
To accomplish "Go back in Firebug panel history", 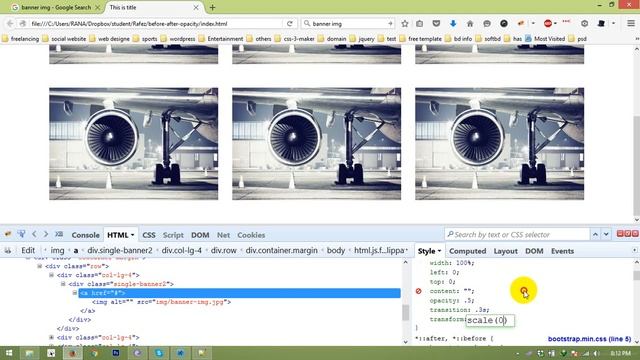I will point(34,234).
